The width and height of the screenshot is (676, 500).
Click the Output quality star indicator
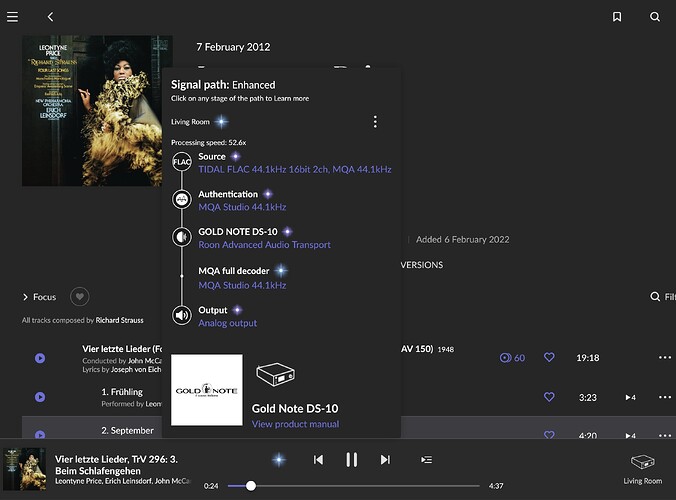[x=237, y=310]
